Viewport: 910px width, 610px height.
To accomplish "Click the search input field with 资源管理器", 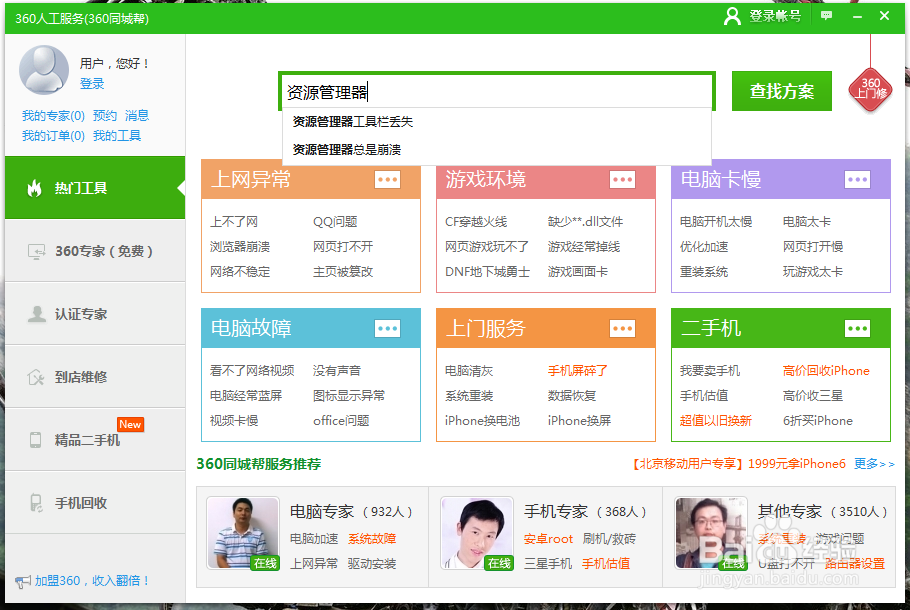I will point(497,92).
